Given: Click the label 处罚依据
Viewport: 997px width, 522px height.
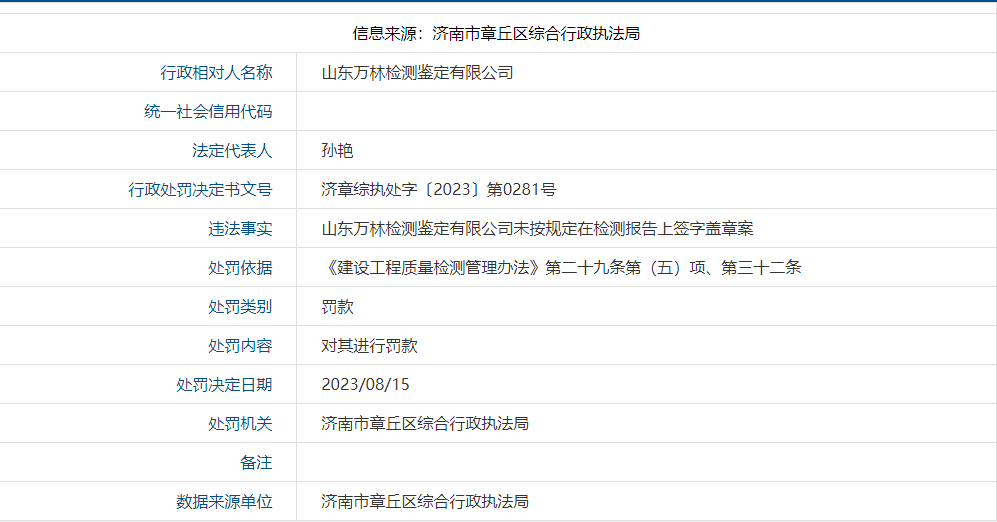Looking at the screenshot, I should [x=240, y=268].
